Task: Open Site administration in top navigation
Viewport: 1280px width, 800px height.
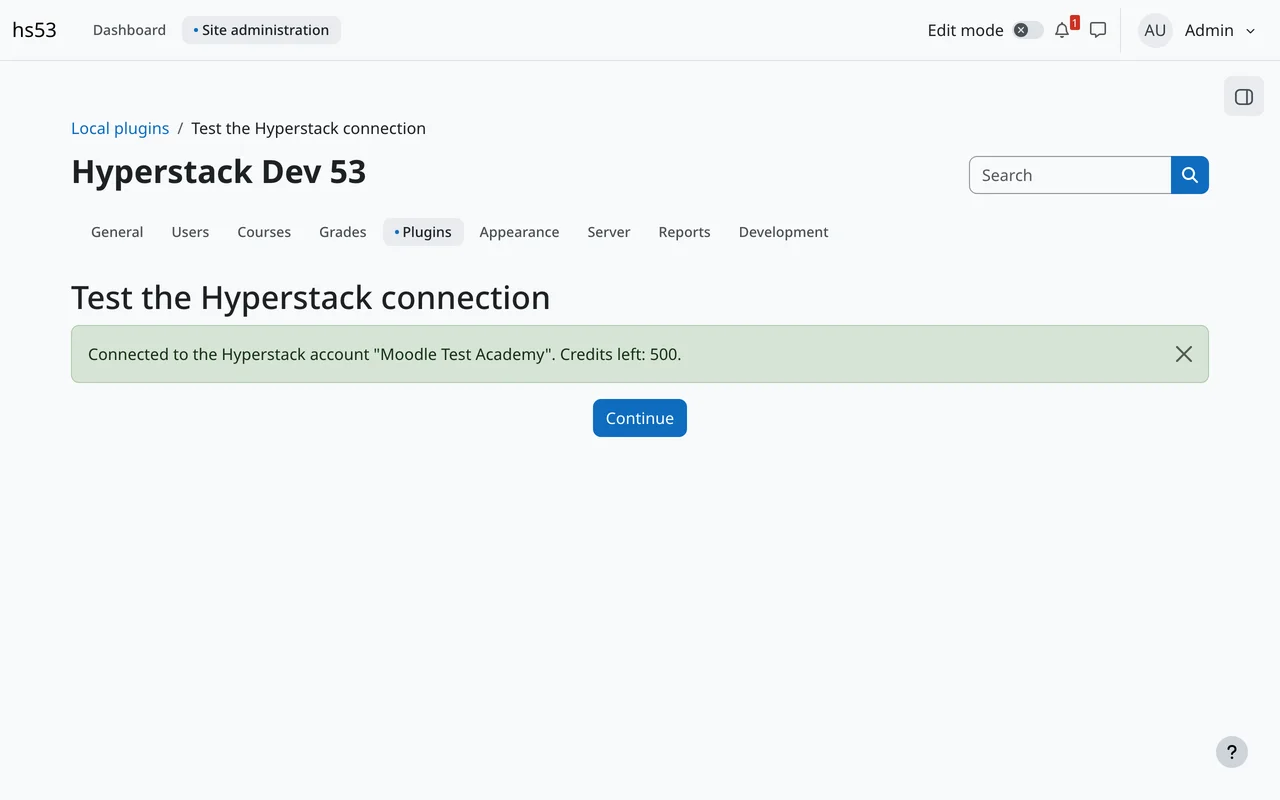Action: 261,30
